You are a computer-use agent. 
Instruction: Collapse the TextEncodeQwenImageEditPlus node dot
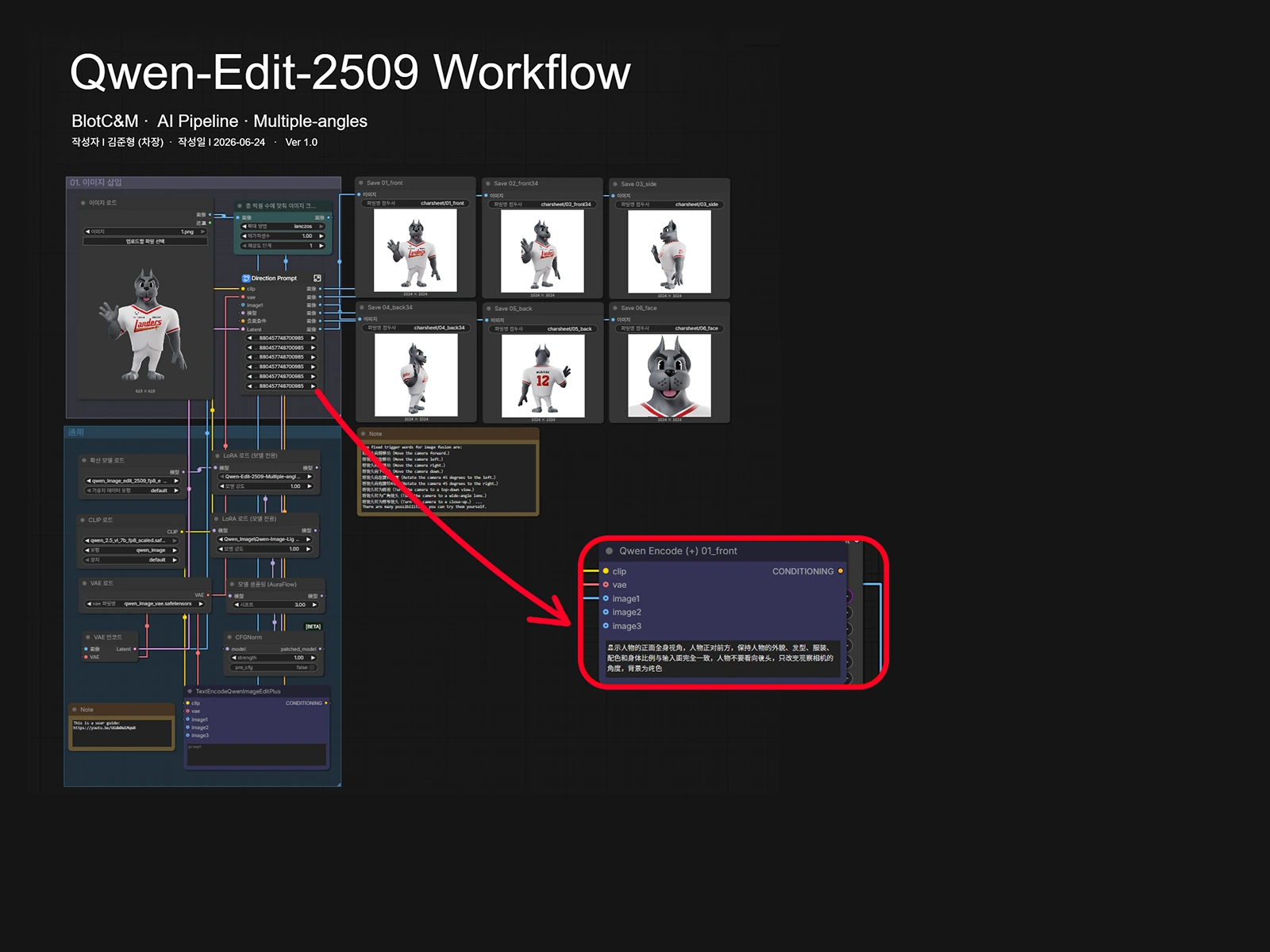190,692
